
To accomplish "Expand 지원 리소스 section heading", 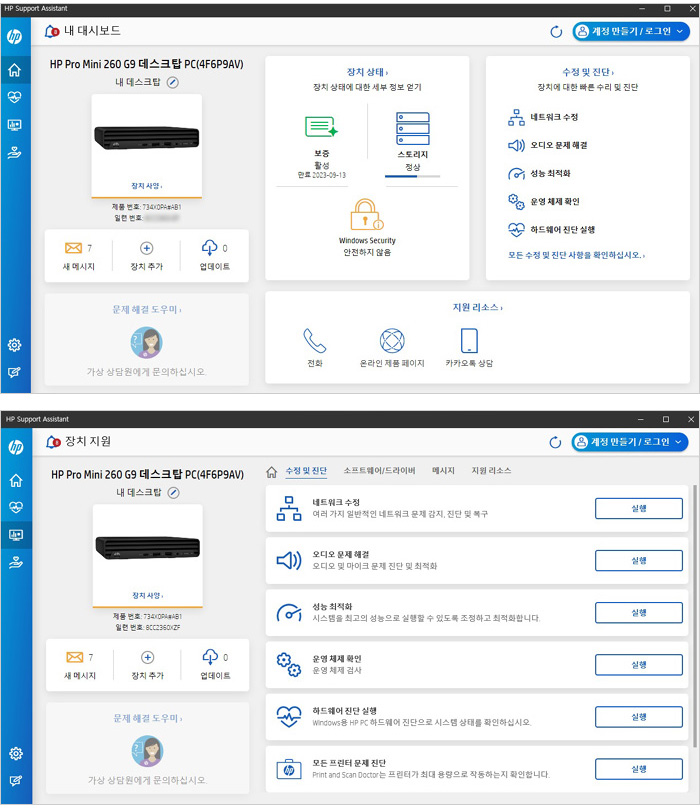I will pos(477,308).
